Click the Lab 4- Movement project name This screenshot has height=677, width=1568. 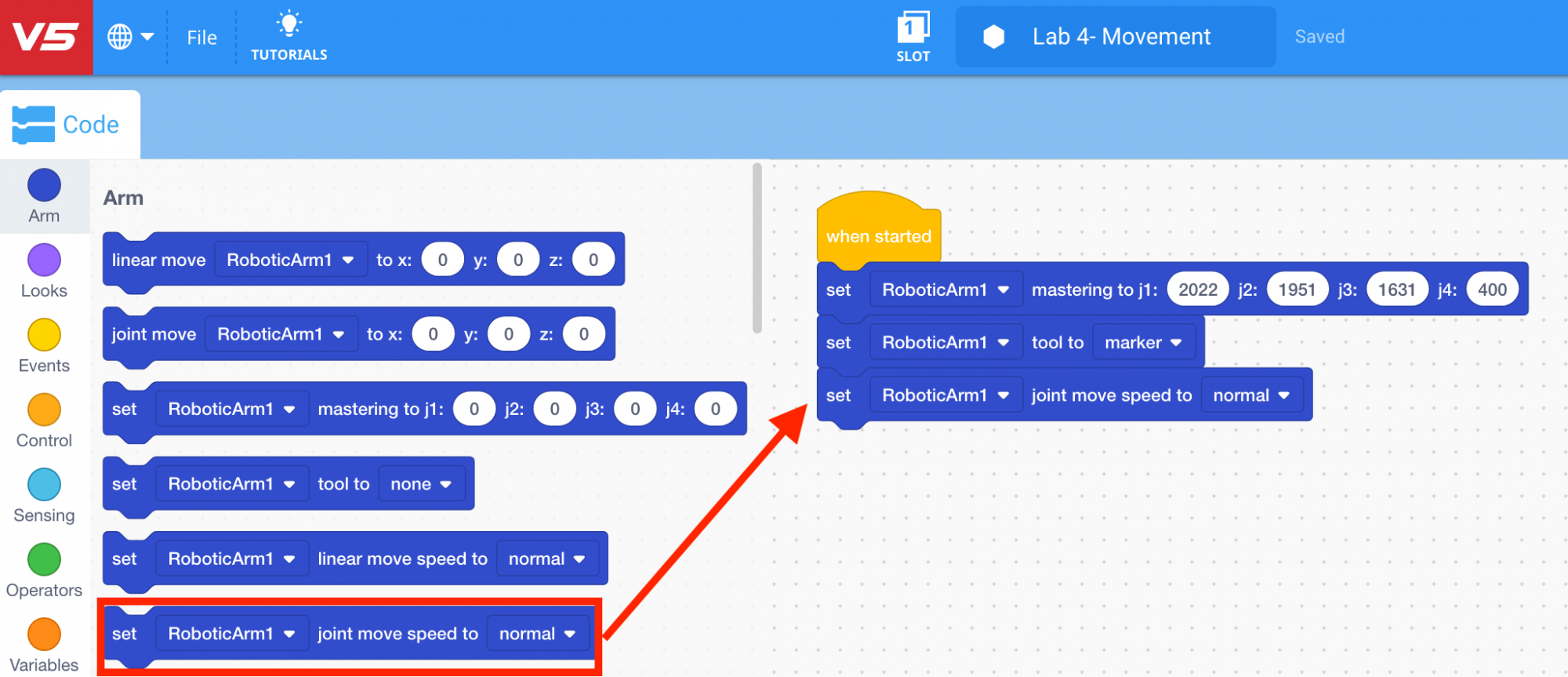[x=1120, y=37]
